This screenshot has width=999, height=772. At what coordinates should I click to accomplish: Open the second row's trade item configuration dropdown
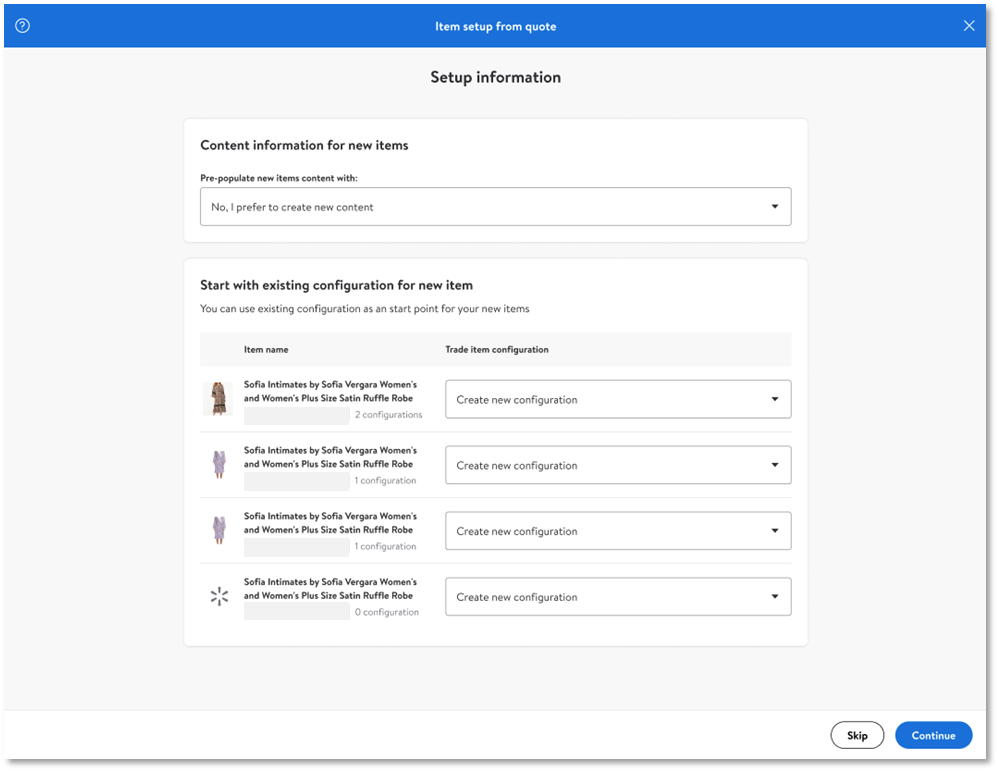coord(617,465)
